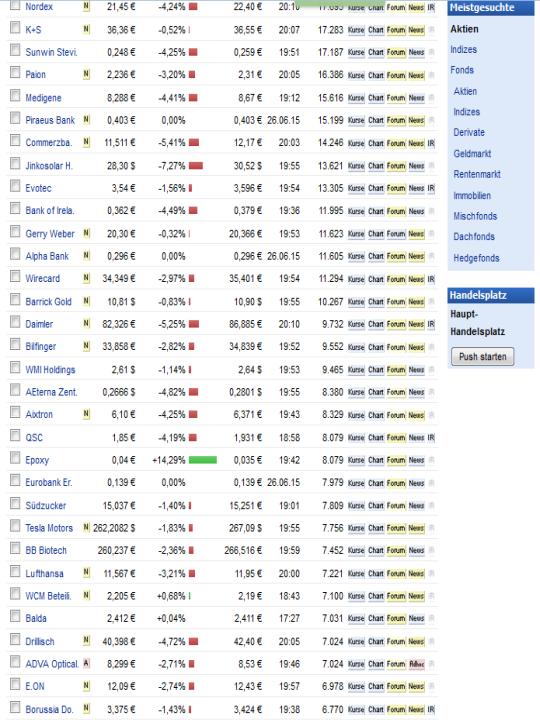540x720 pixels.
Task: Open the Borussia Do. stock link
Action: coord(49,709)
